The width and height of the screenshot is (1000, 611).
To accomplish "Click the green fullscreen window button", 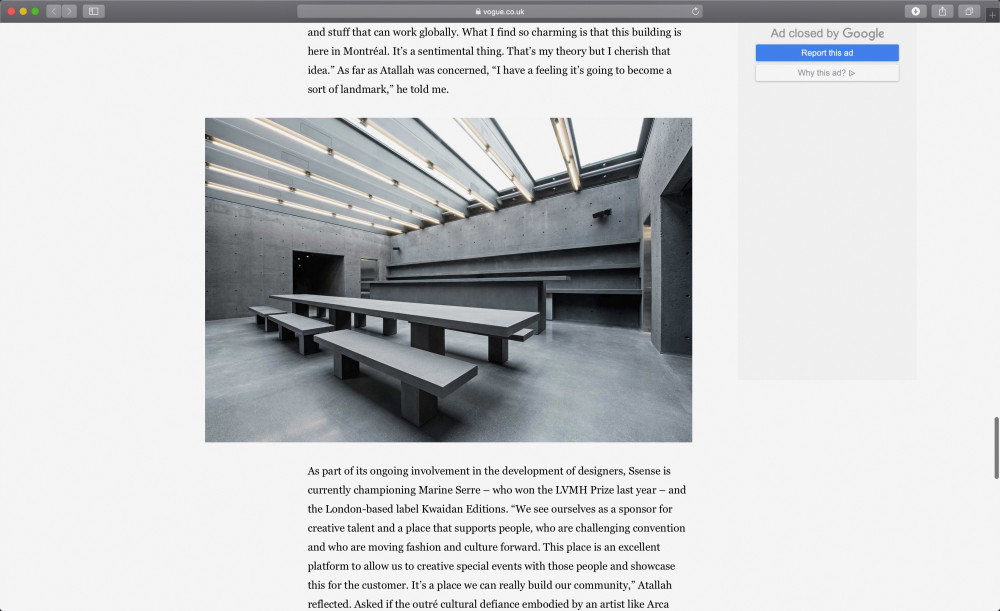I will point(35,11).
